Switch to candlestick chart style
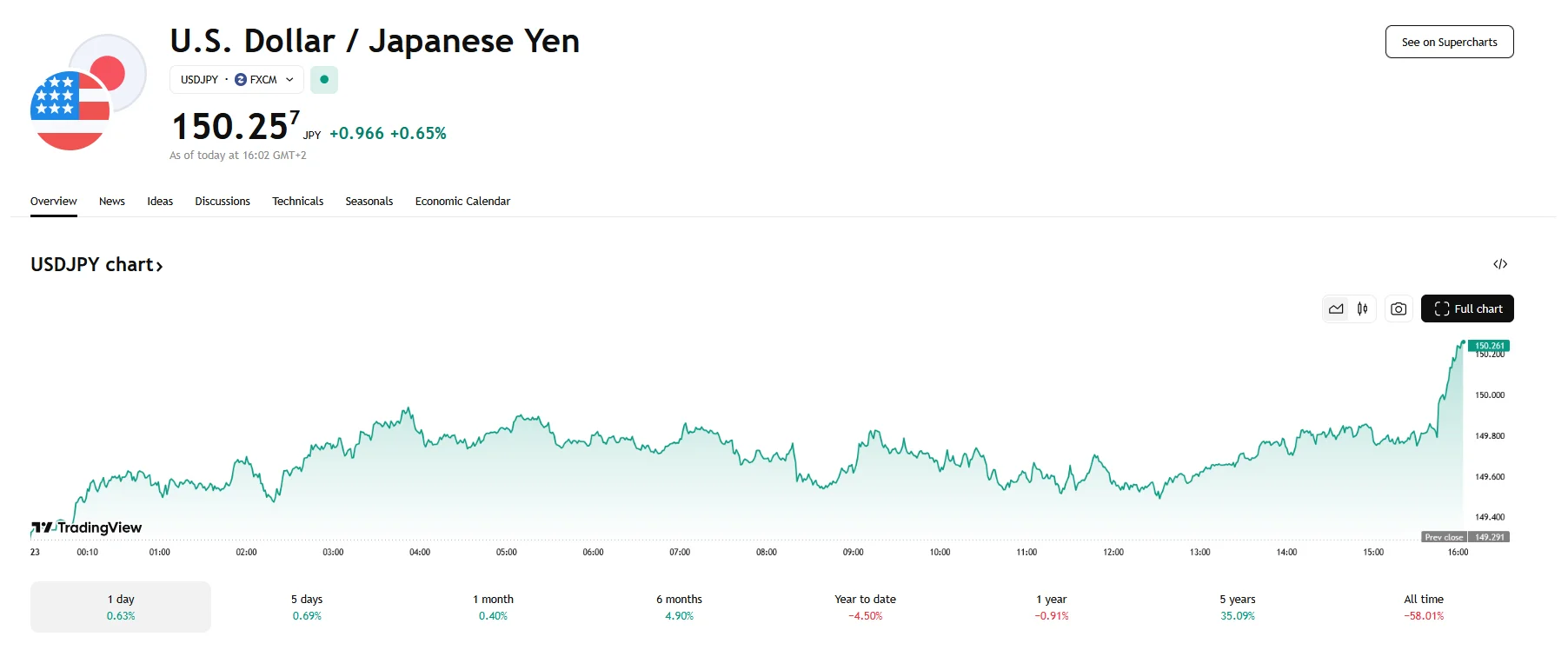1568x650 pixels. pyautogui.click(x=1363, y=308)
